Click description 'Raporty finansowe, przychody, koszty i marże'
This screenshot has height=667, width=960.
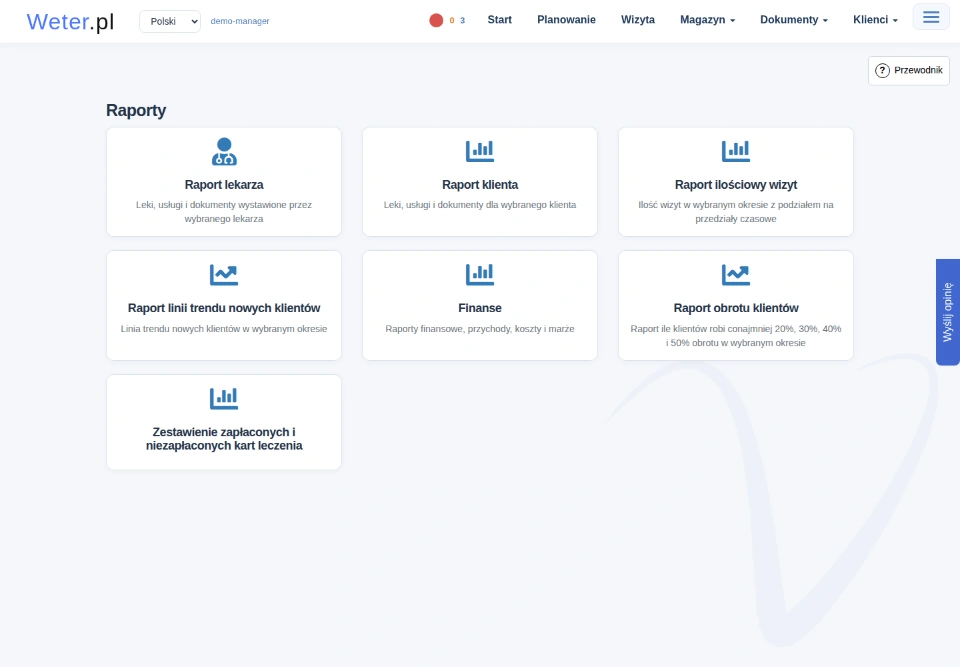coord(479,329)
